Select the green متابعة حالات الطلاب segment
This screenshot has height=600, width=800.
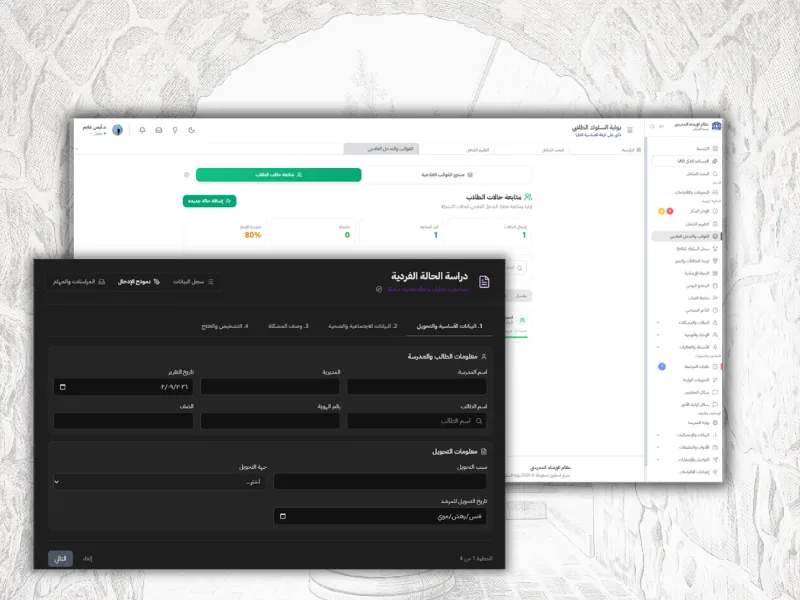279,174
